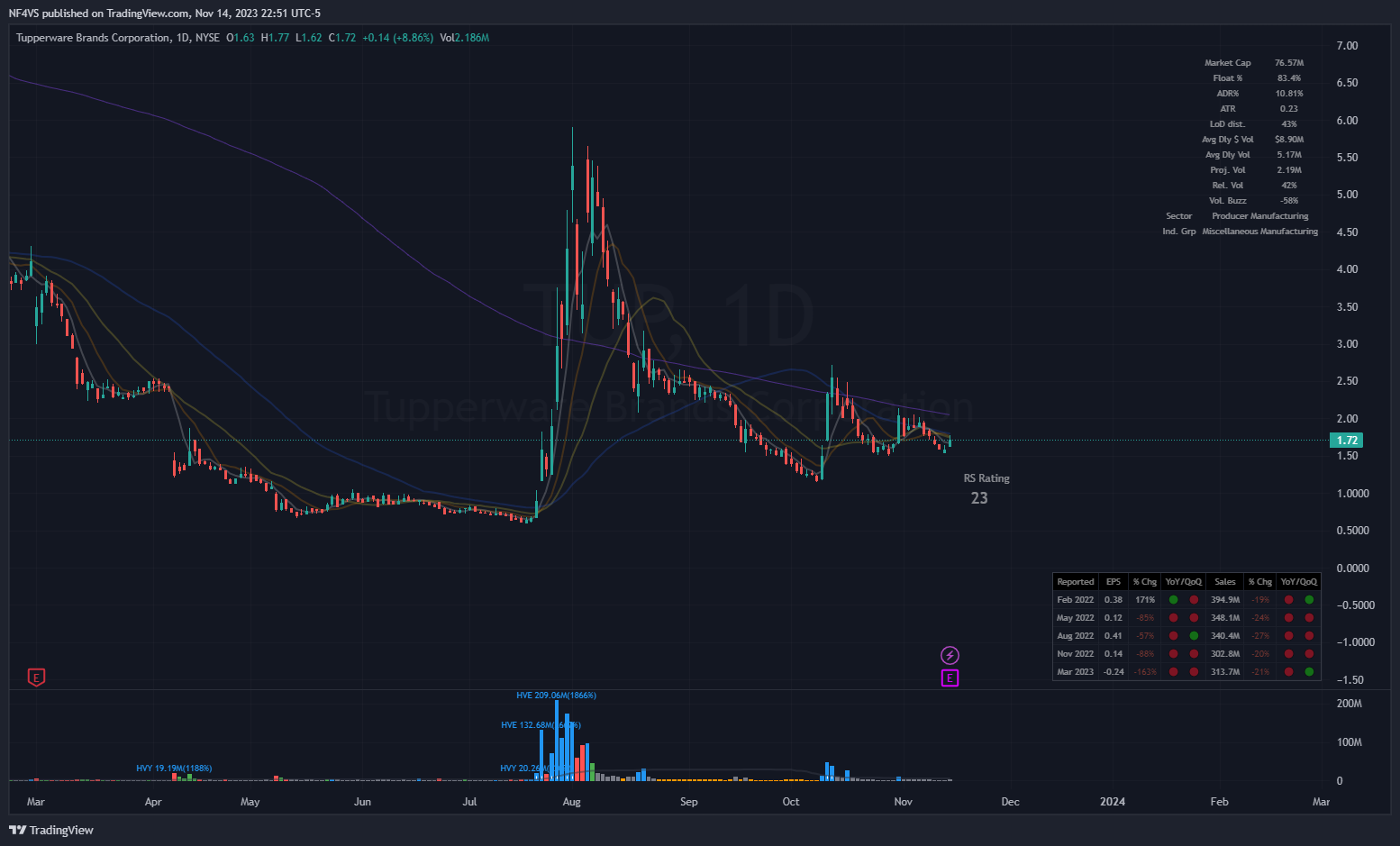The height and width of the screenshot is (846, 1400).
Task: Click the LoD dist. label
Action: 1227,124
